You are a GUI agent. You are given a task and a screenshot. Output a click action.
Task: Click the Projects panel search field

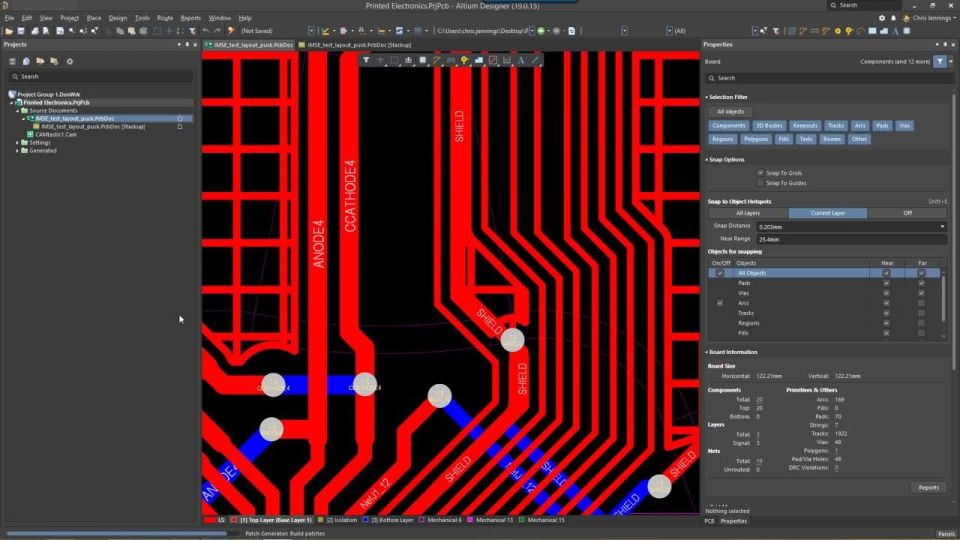(101, 77)
